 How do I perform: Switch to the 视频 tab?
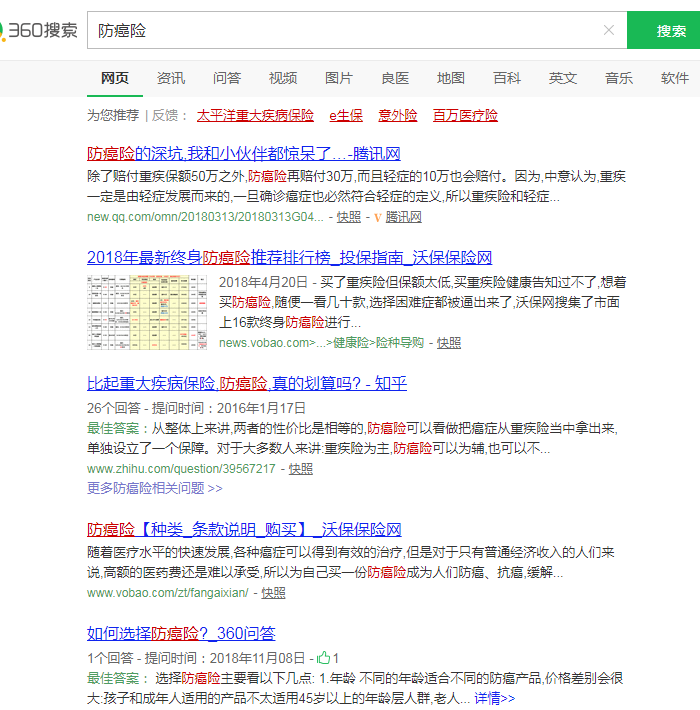point(283,78)
